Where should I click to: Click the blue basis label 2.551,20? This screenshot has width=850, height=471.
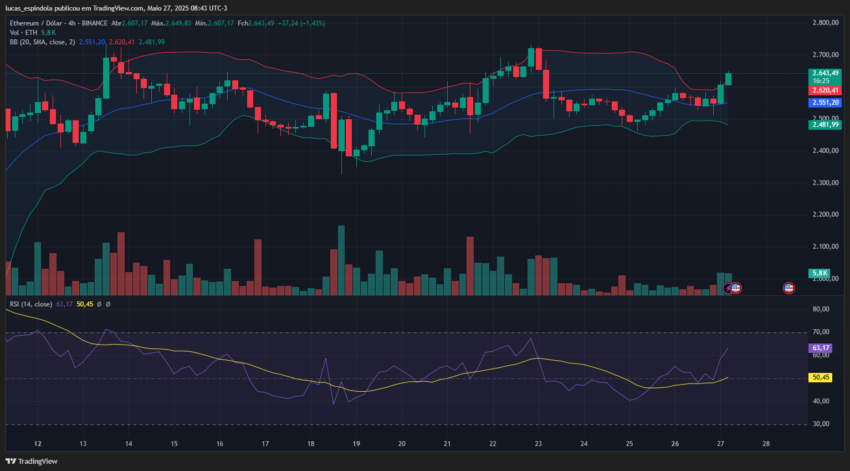tap(825, 102)
